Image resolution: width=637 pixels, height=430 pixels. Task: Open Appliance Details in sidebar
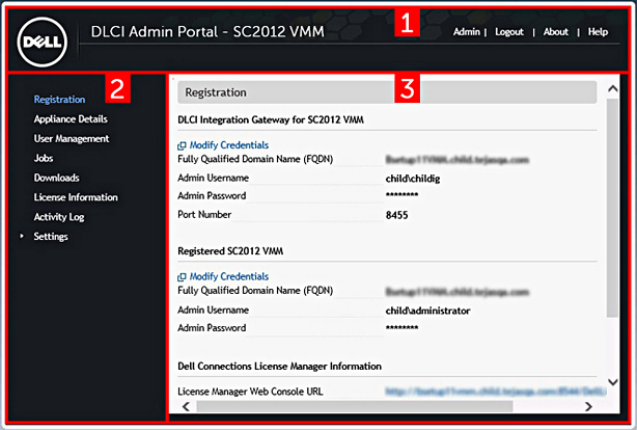pos(71,119)
